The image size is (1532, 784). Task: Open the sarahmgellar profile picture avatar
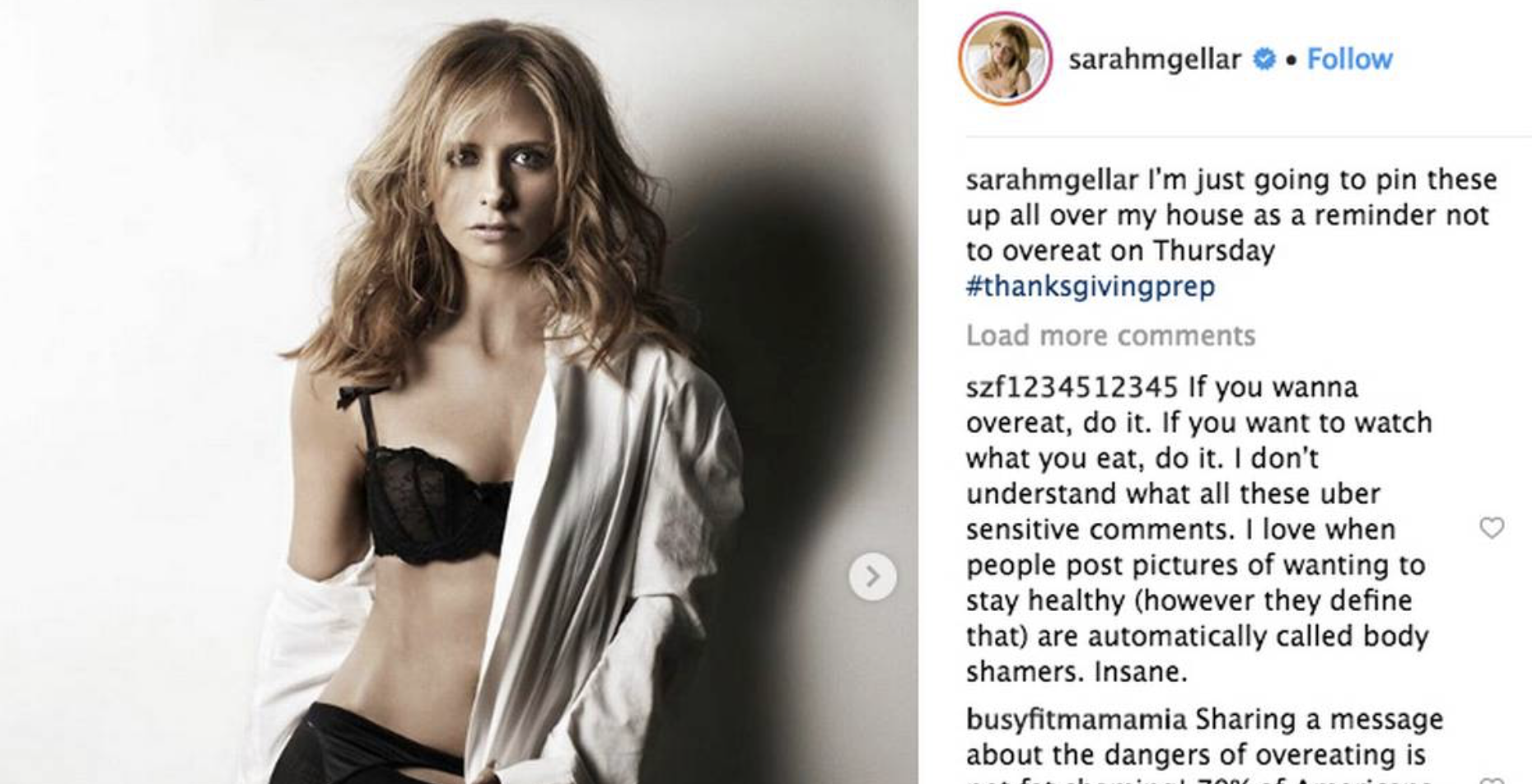point(1005,58)
